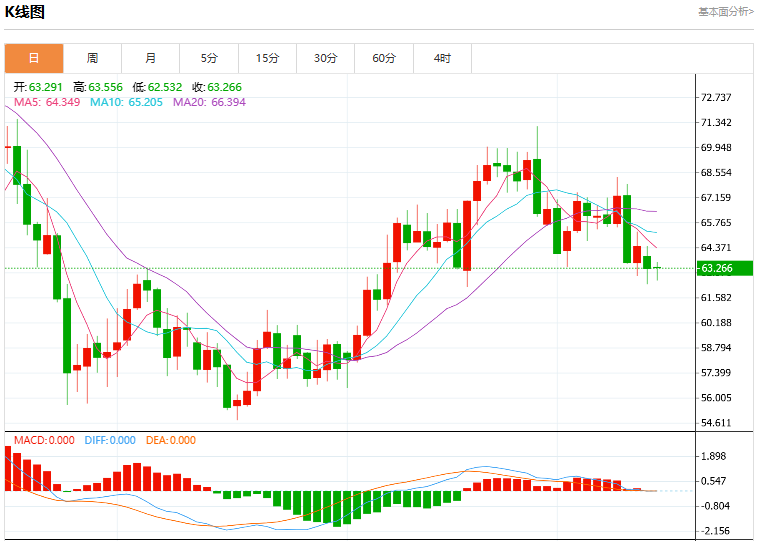Open the 30分 interval tab
The height and width of the screenshot is (541, 758).
(x=325, y=58)
